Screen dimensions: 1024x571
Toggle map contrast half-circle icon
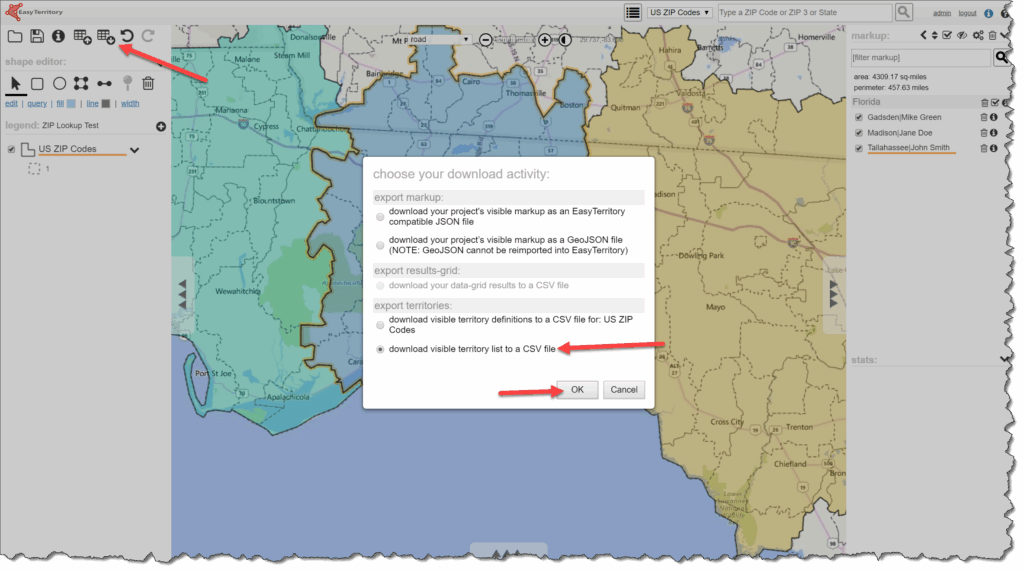(566, 41)
